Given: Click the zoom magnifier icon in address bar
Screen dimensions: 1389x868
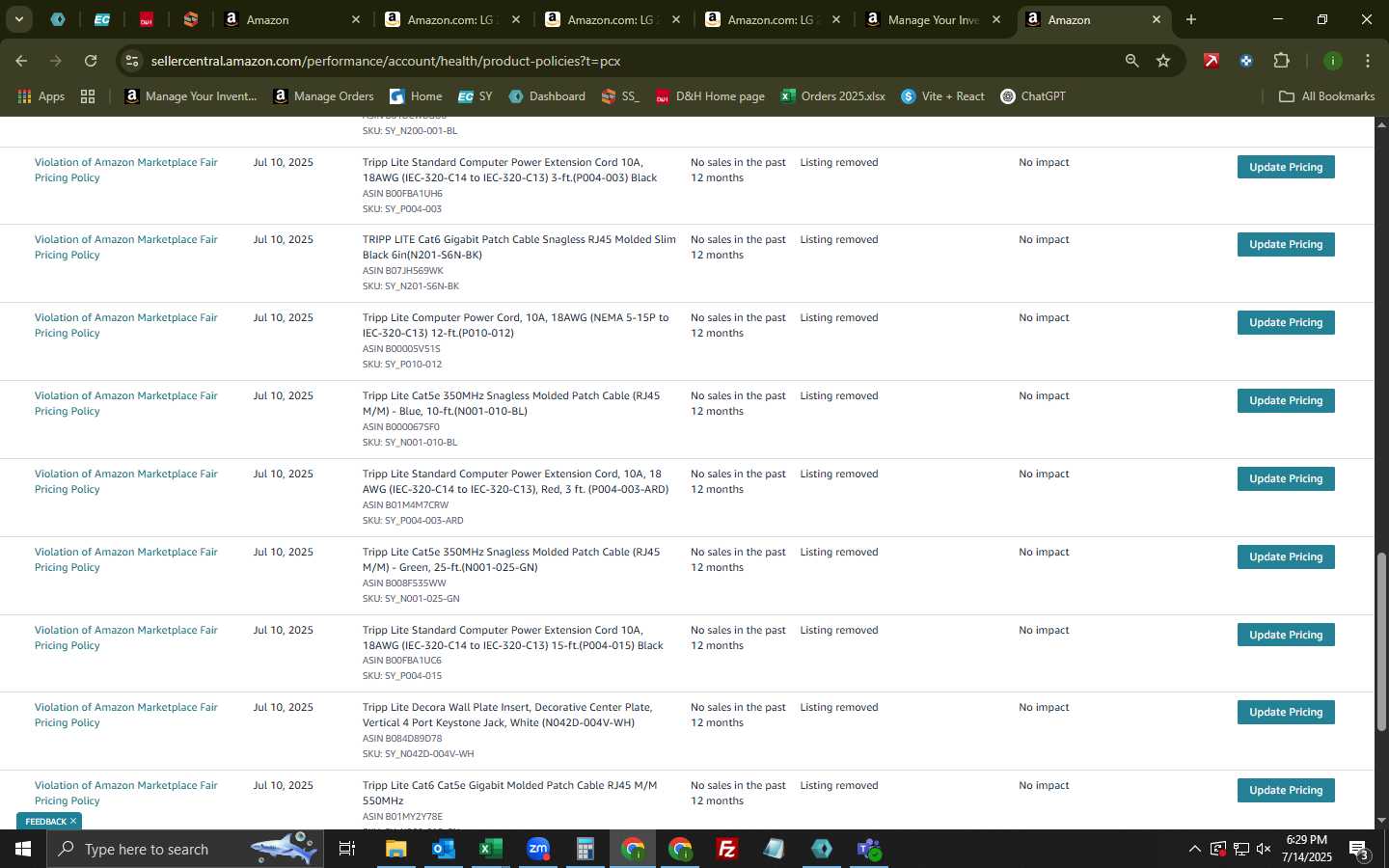Looking at the screenshot, I should pyautogui.click(x=1131, y=61).
